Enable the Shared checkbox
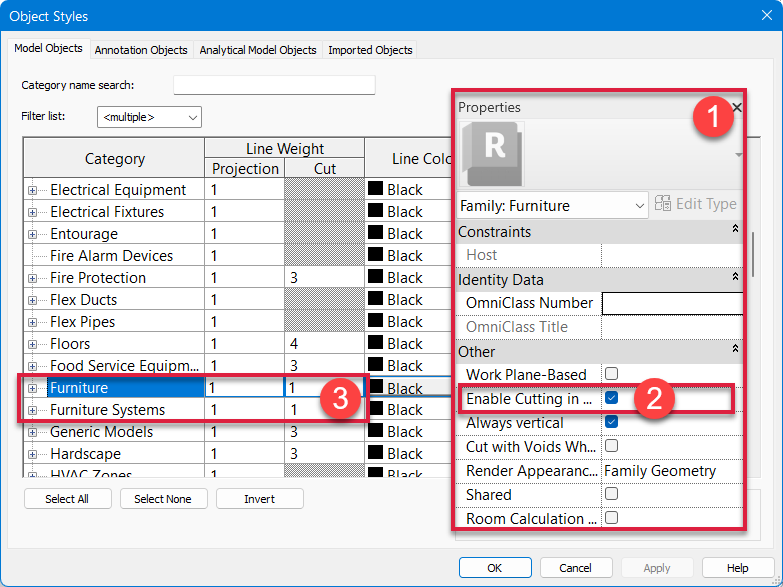Image resolution: width=783 pixels, height=587 pixels. pyautogui.click(x=611, y=494)
